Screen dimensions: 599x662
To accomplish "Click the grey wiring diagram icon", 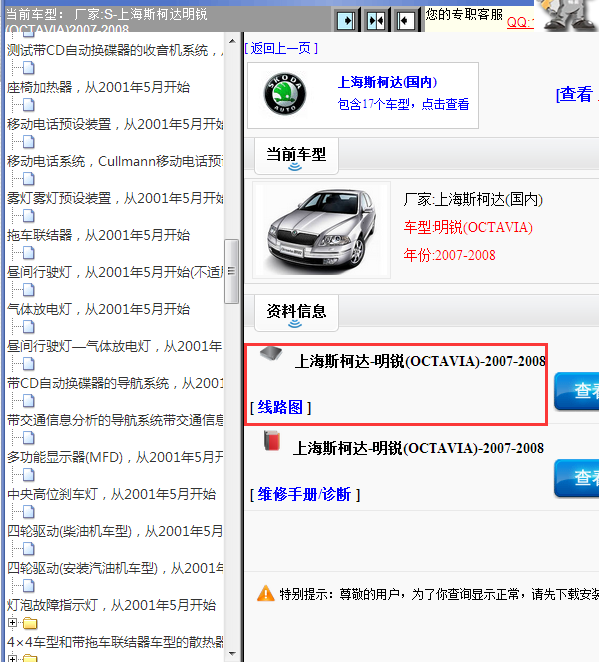I will pyautogui.click(x=271, y=353).
